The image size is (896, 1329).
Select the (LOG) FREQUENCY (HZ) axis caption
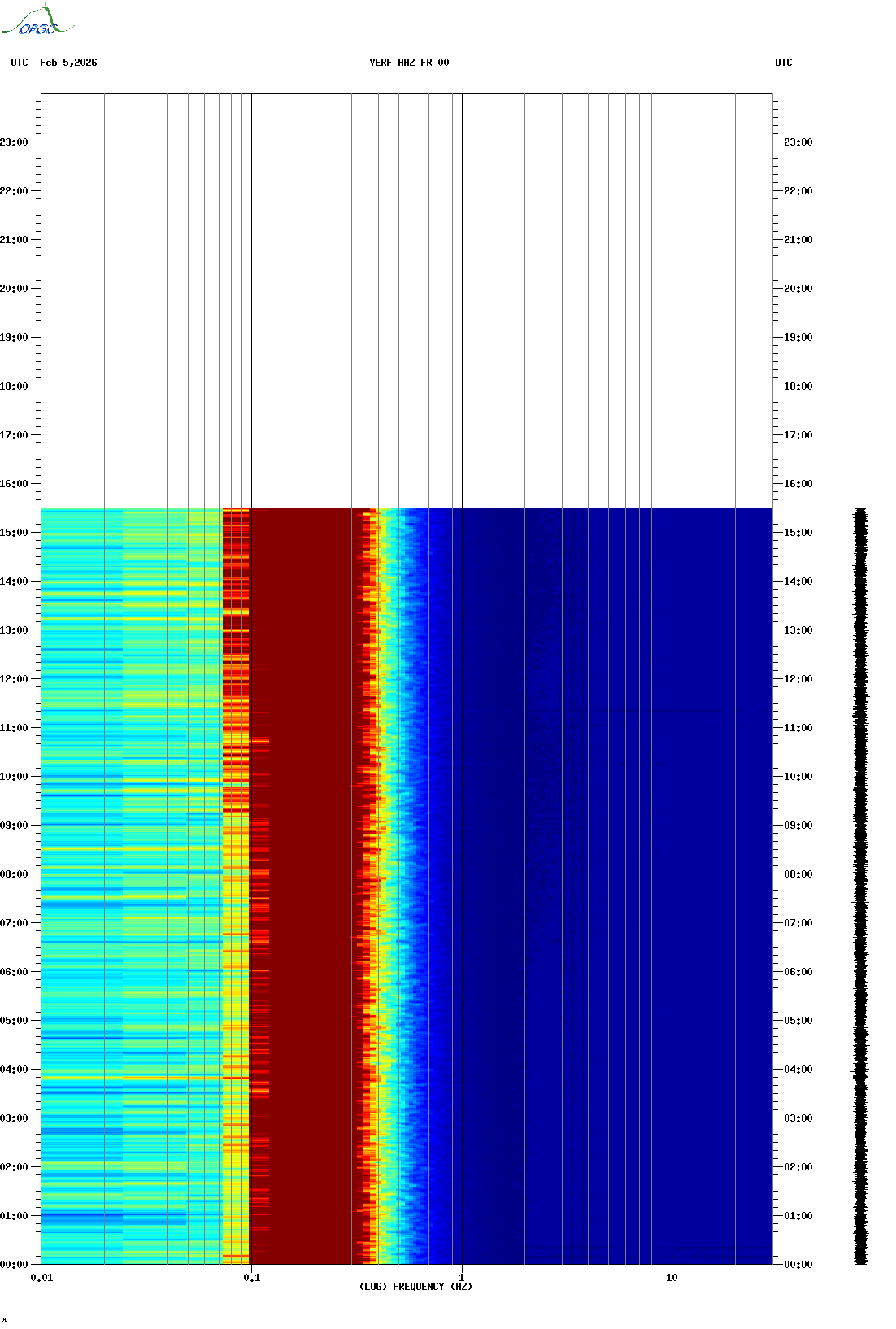point(415,1287)
